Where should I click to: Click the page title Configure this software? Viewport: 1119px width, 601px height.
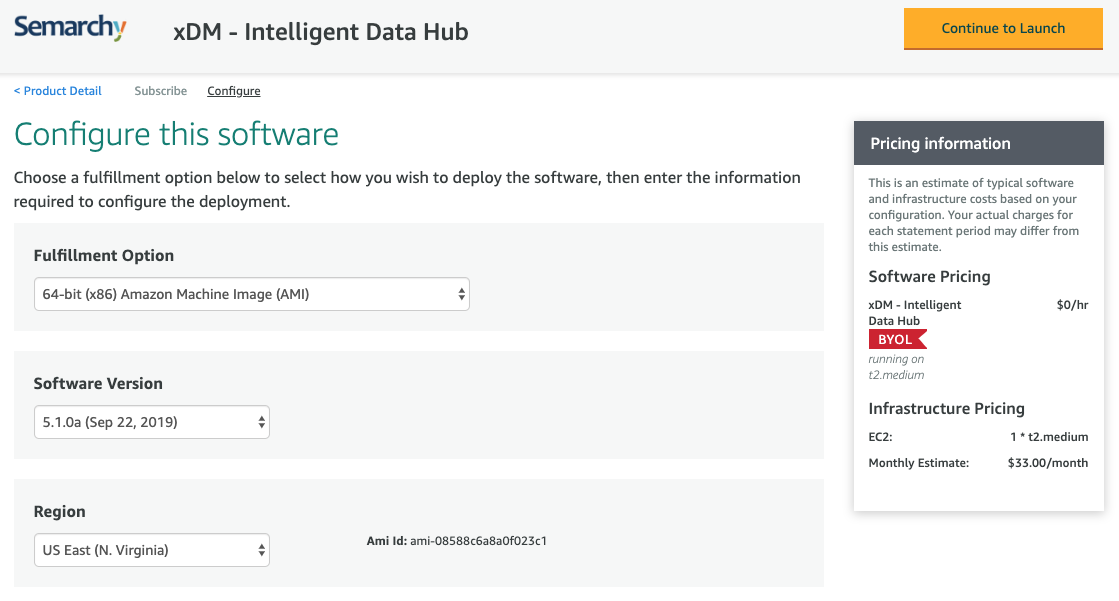176,134
